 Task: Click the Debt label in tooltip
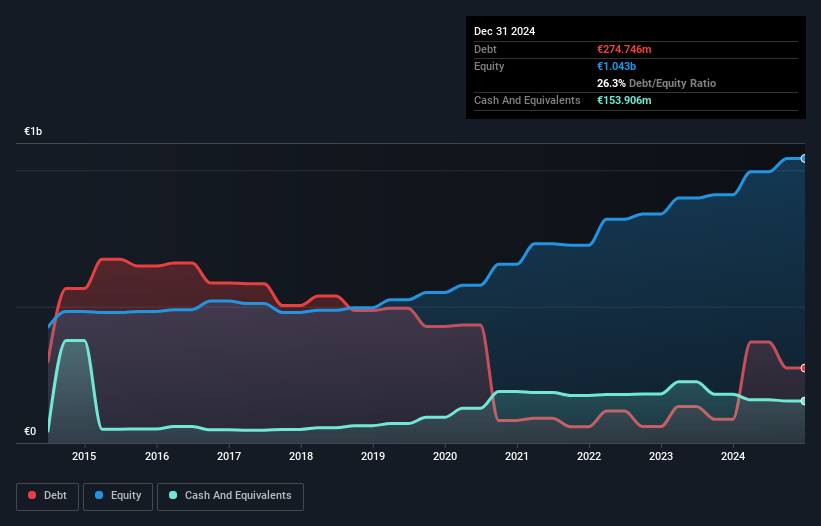pos(485,49)
